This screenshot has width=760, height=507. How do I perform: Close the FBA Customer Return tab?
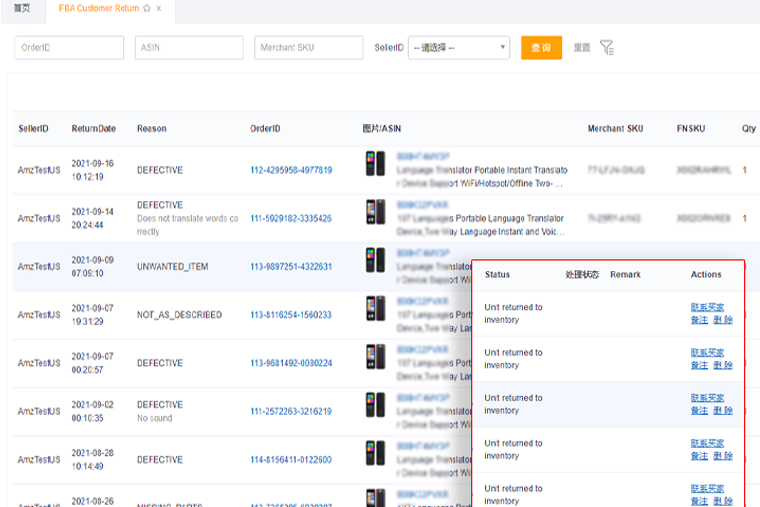click(159, 8)
